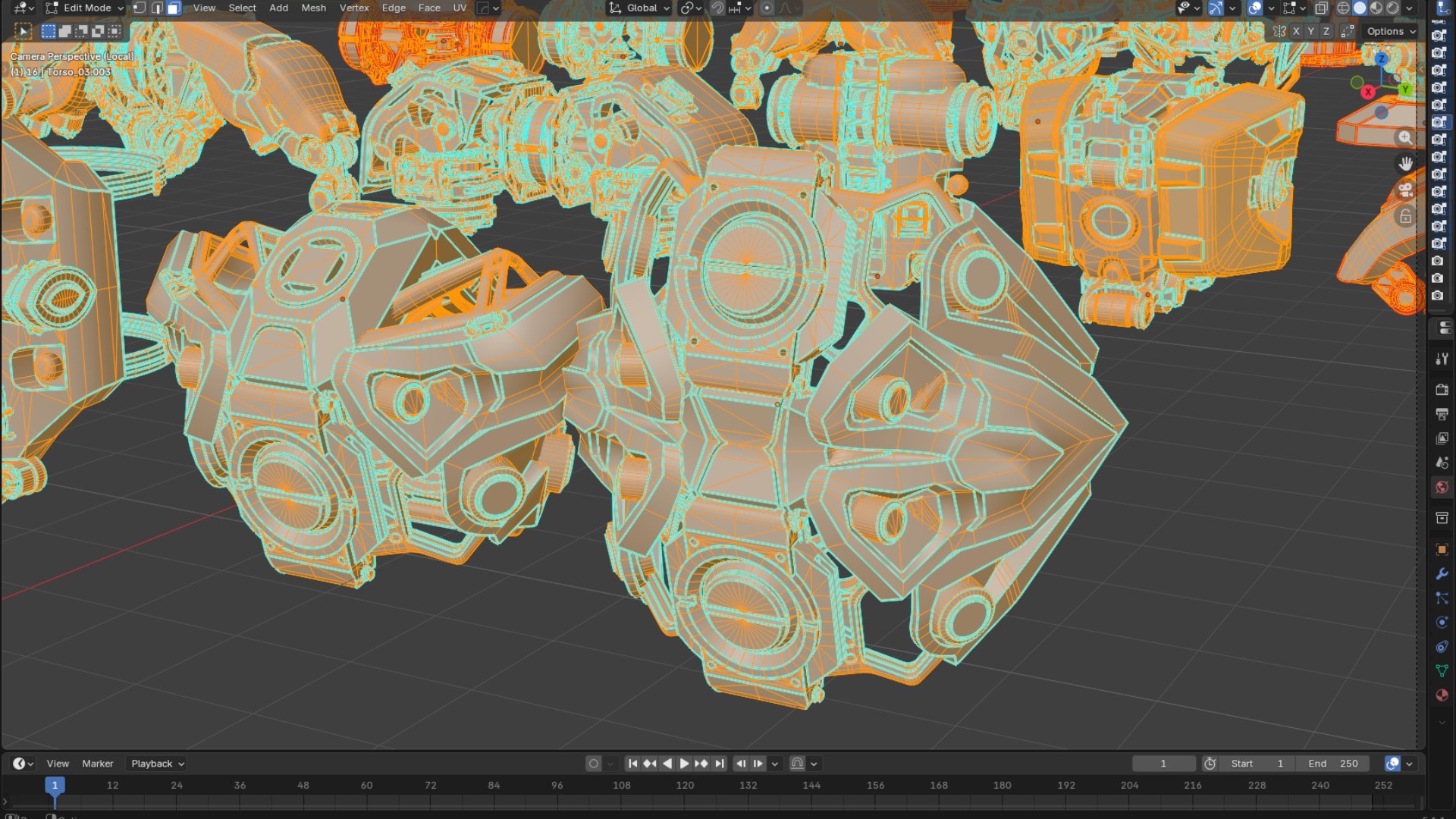This screenshot has height=819, width=1456.
Task: Toggle viewport overlays button
Action: click(x=1256, y=8)
